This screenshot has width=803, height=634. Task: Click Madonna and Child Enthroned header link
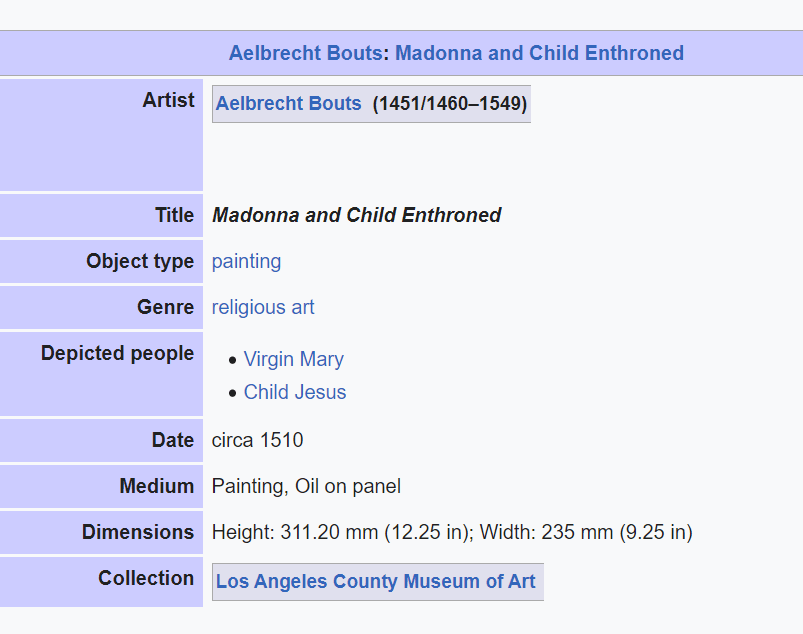[539, 54]
